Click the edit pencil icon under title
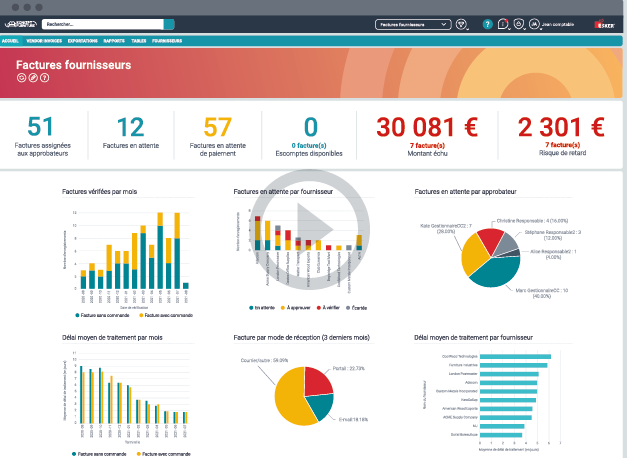627x458 pixels. click(x=33, y=78)
